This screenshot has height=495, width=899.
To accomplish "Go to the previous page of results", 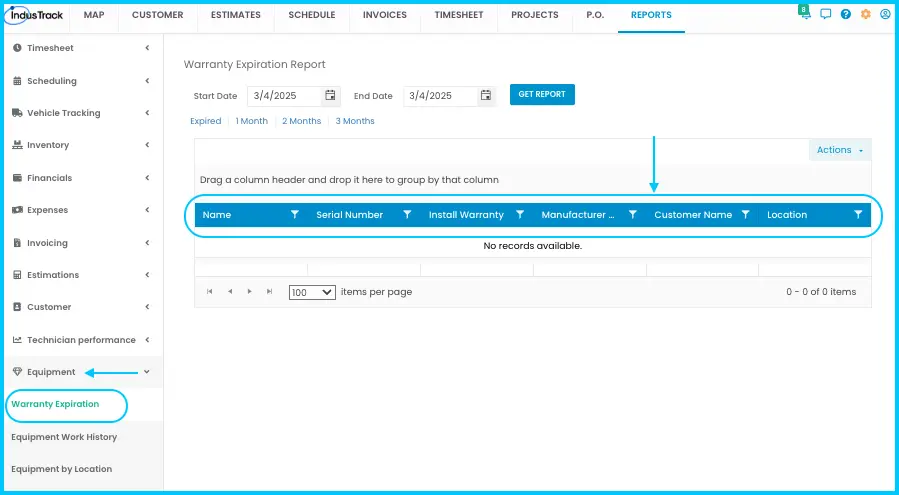I will coord(230,292).
